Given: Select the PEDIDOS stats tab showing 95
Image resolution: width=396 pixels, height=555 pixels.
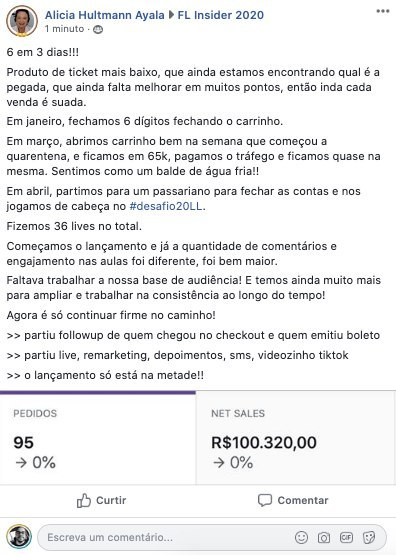Looking at the screenshot, I should coord(98,437).
